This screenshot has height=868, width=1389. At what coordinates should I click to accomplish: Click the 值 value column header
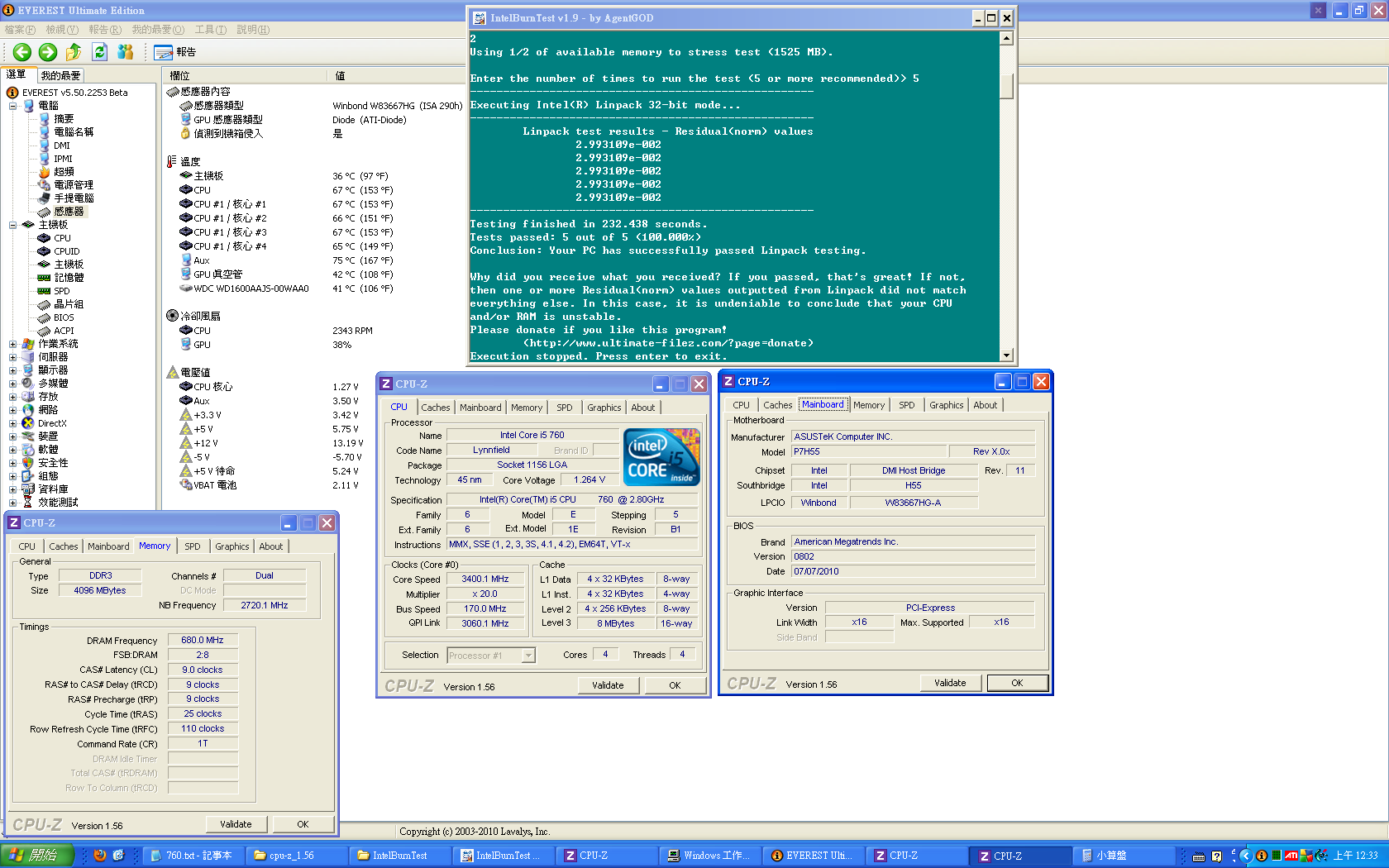tap(341, 76)
